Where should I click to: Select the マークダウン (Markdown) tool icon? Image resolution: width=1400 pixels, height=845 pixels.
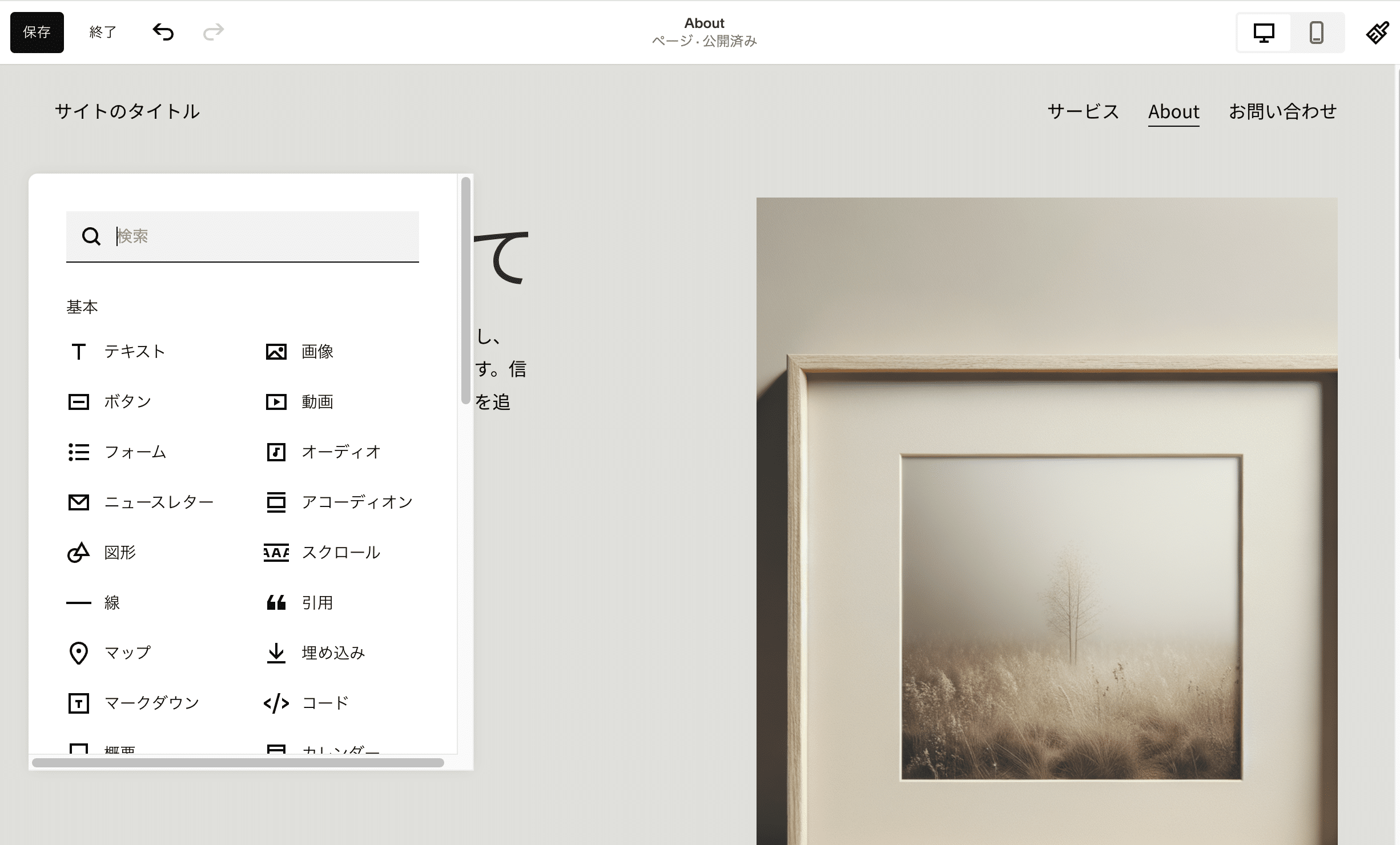click(78, 702)
